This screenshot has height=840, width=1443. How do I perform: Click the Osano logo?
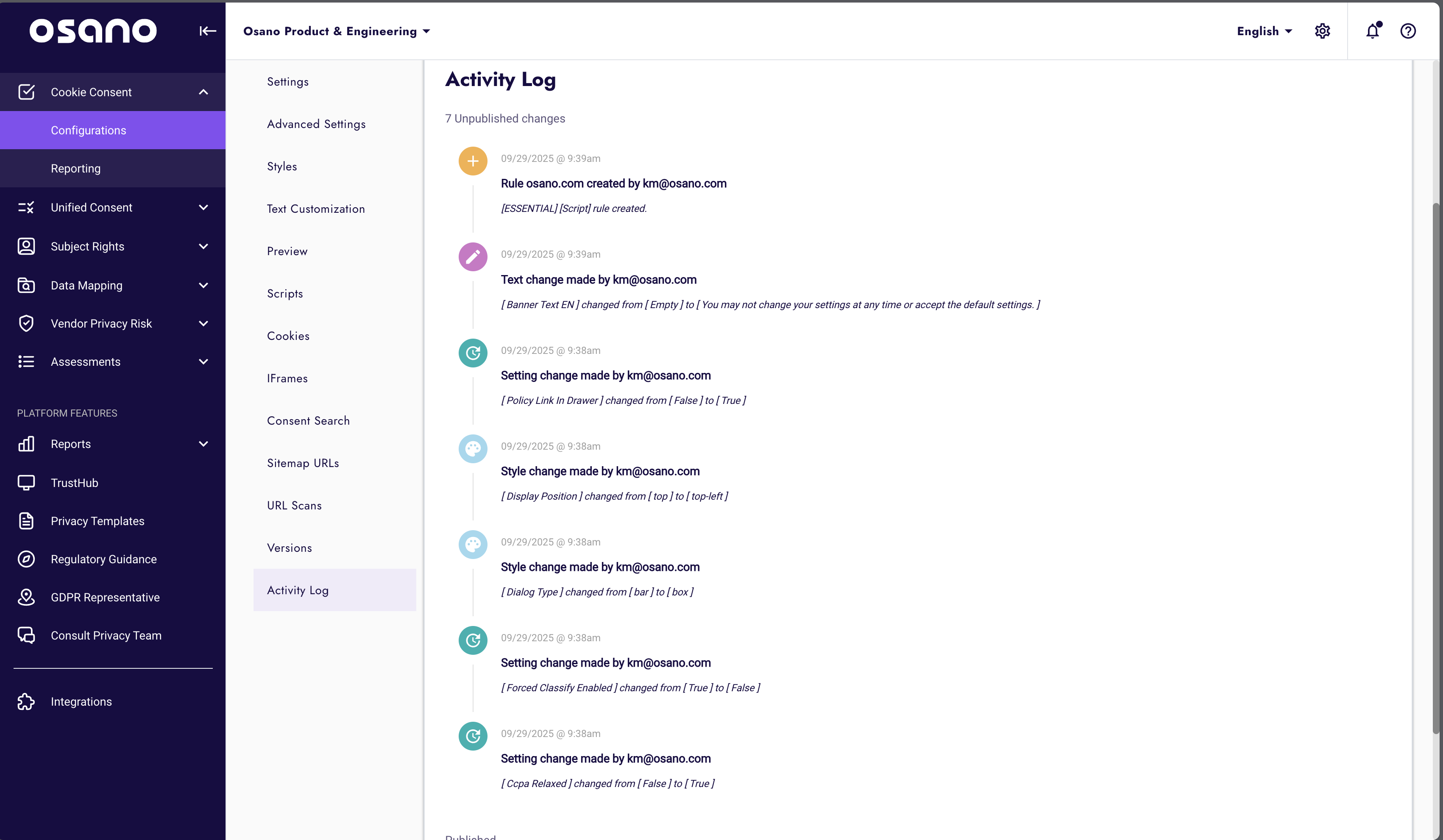click(93, 31)
